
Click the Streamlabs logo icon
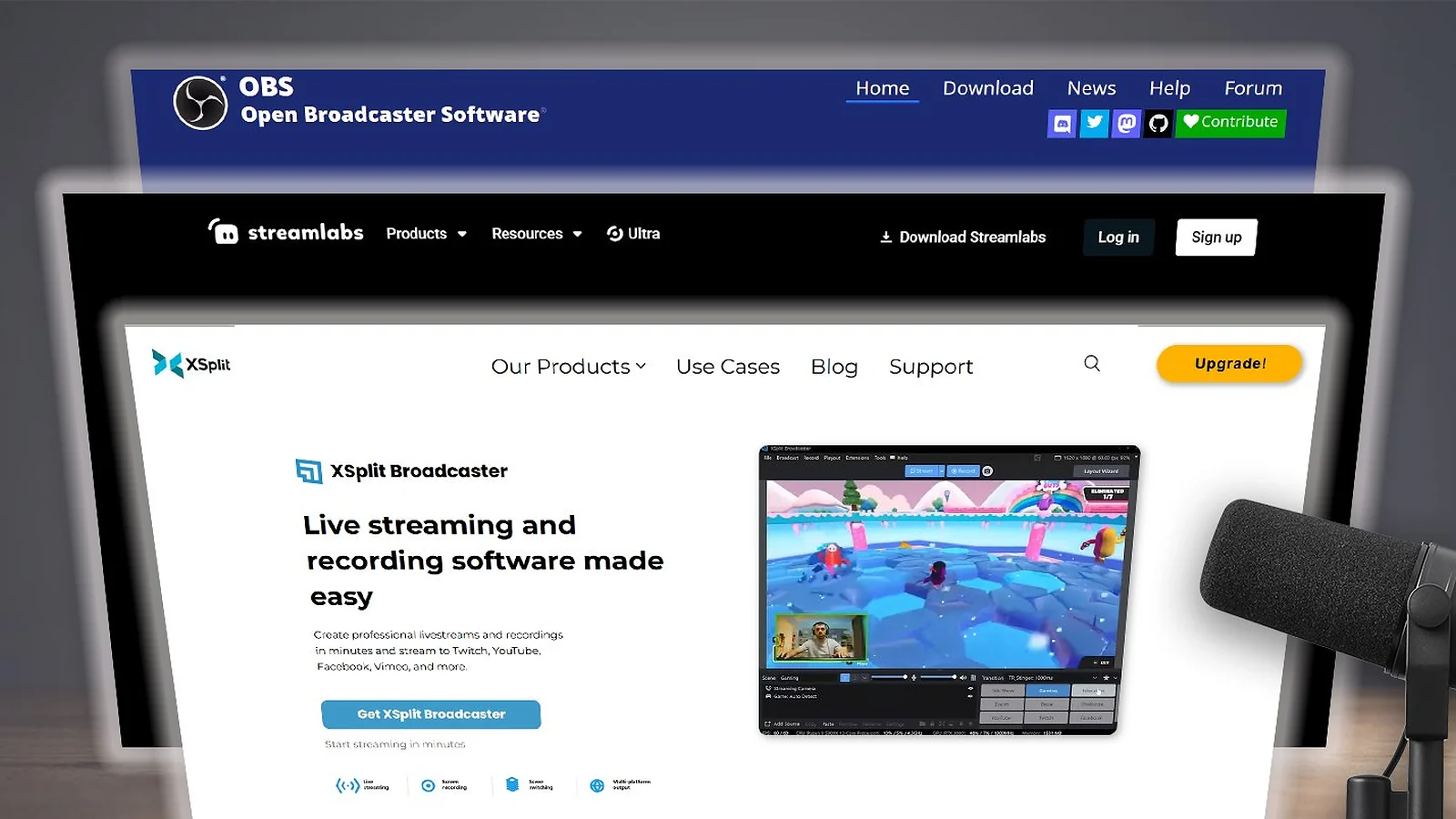(x=223, y=232)
